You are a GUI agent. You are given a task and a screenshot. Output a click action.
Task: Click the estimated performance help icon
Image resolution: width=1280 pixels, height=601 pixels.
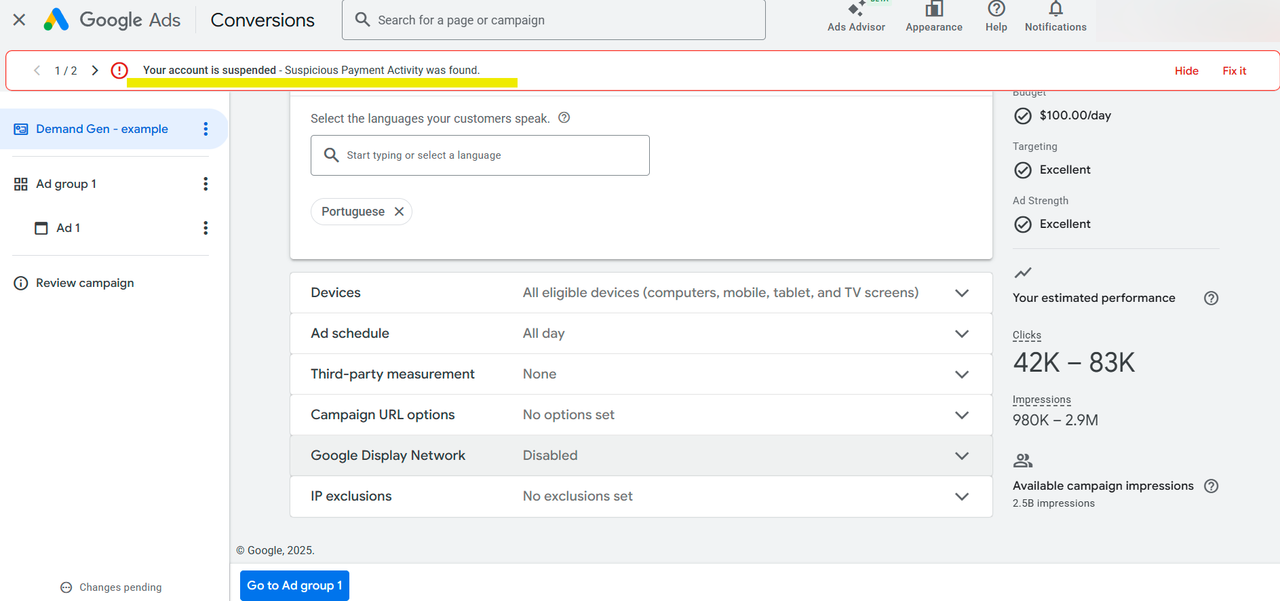(1211, 298)
